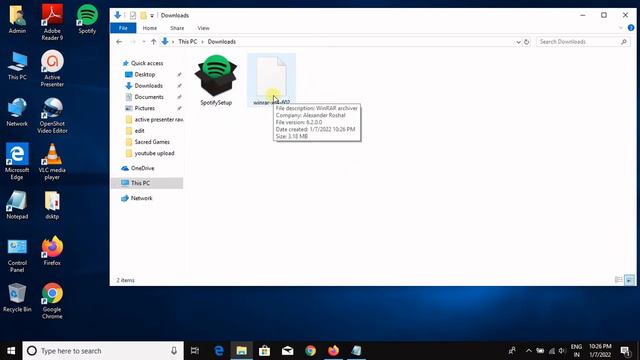Open Edge from the taskbar
Image resolution: width=640 pixels, height=360 pixels.
pyautogui.click(x=219, y=351)
